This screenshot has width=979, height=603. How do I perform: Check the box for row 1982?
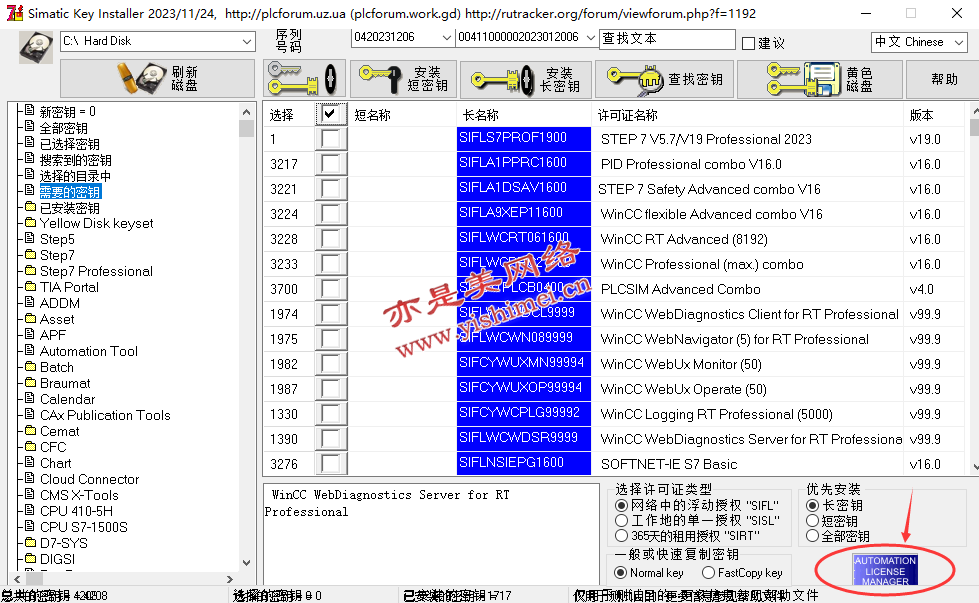click(330, 363)
